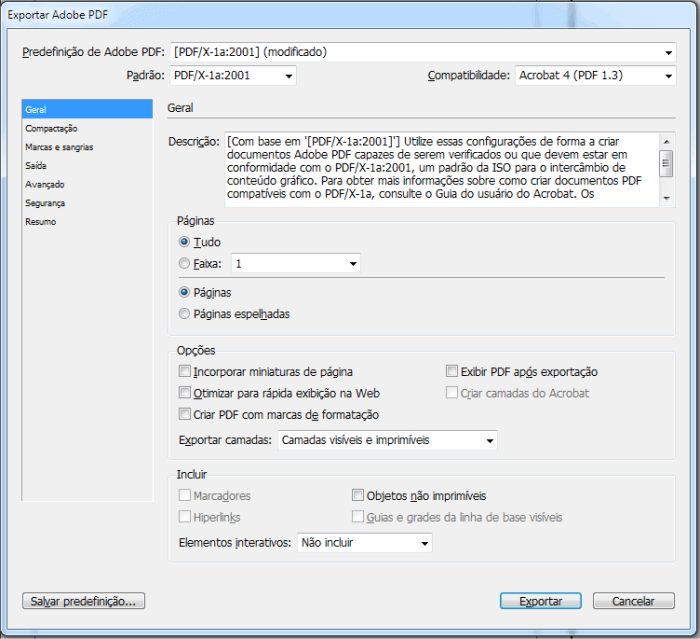Select the Páginas radio option
The width and height of the screenshot is (700, 639).
(x=184, y=292)
